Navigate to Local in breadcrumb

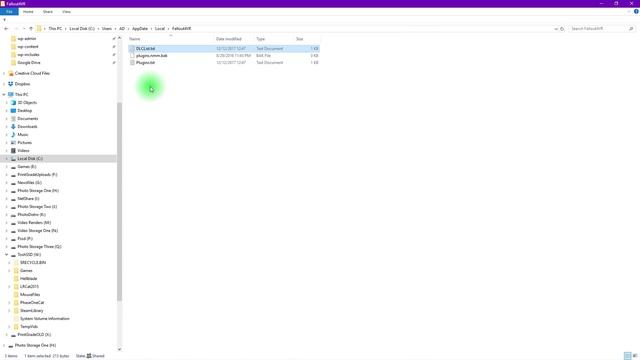[x=160, y=29]
